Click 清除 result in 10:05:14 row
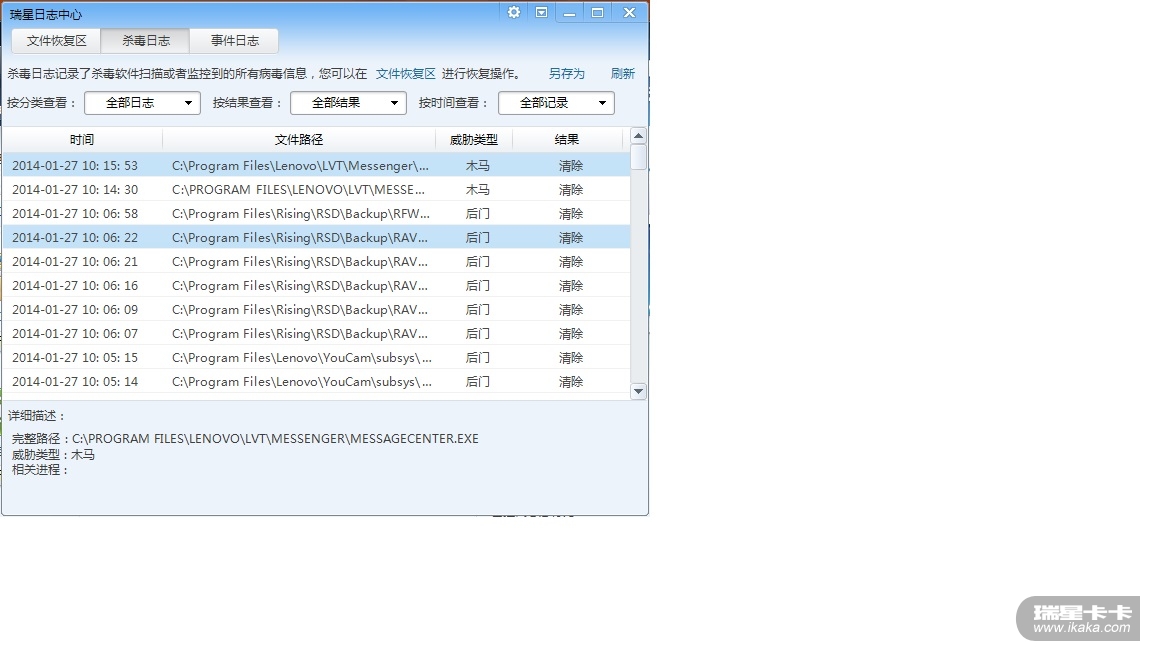The width and height of the screenshot is (1152, 648). pyautogui.click(x=571, y=381)
